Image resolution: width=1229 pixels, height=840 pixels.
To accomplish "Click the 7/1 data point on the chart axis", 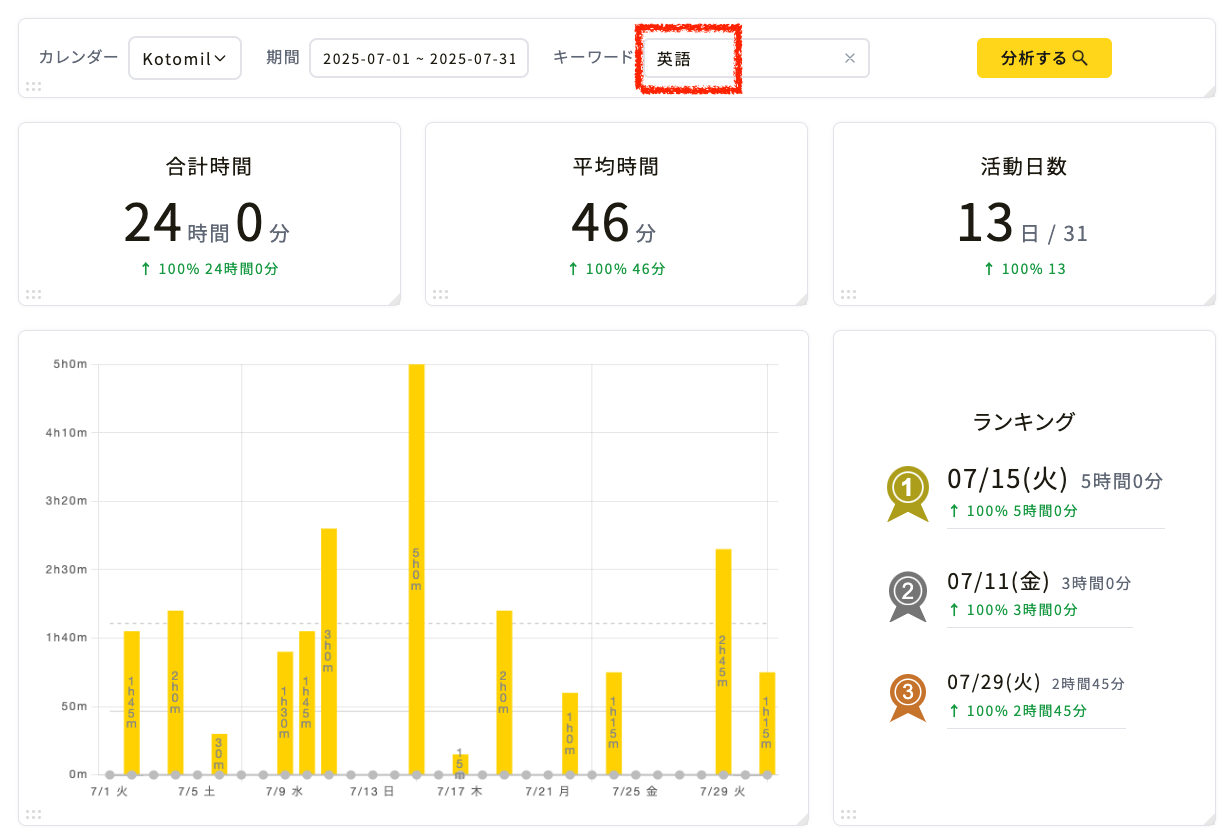I will pos(110,774).
